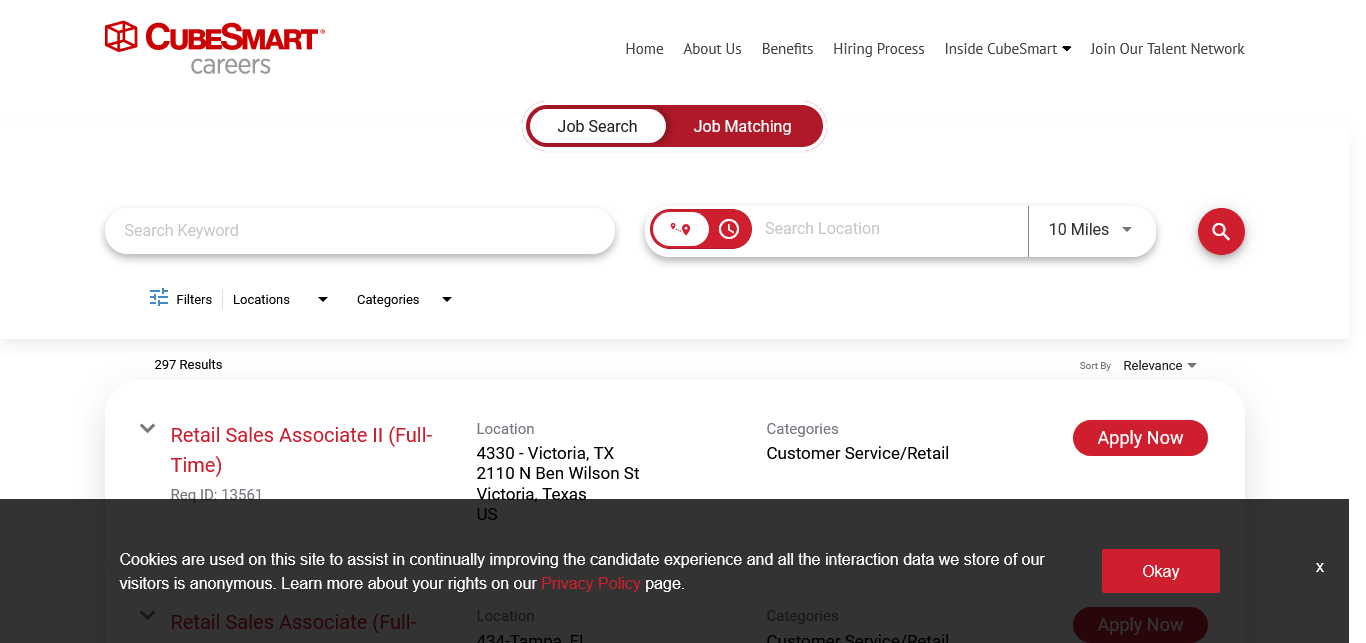1366x643 pixels.
Task: Open the Locations filter dropdown
Action: [280, 299]
